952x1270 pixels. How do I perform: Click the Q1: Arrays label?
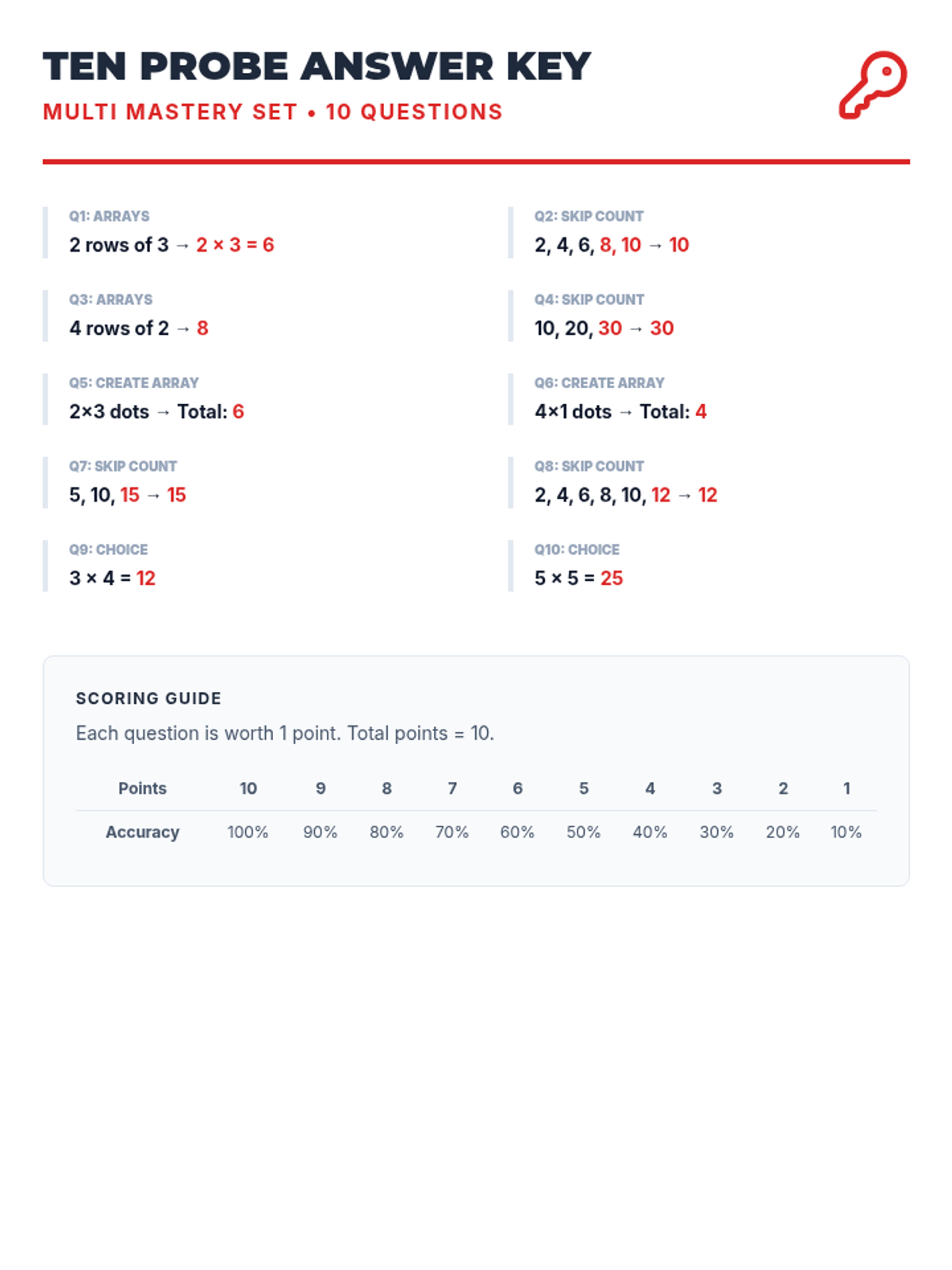(x=109, y=216)
